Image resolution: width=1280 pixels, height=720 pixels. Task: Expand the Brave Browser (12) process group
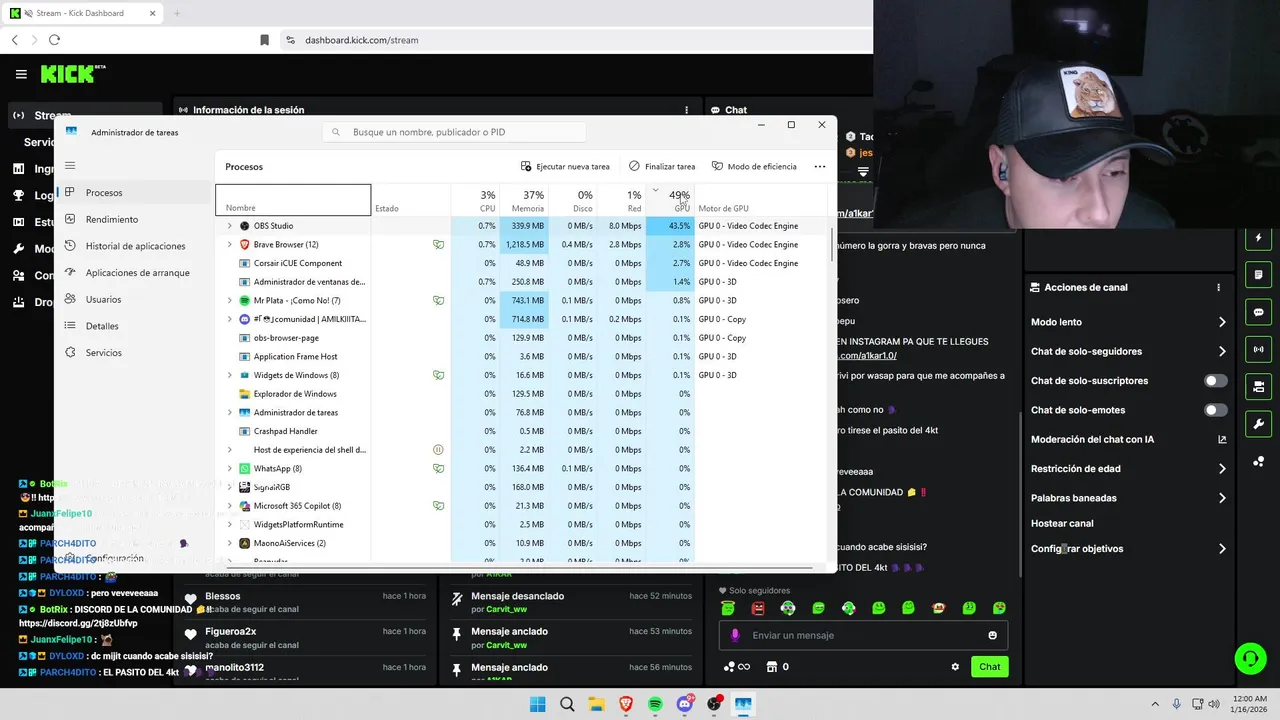click(x=230, y=245)
